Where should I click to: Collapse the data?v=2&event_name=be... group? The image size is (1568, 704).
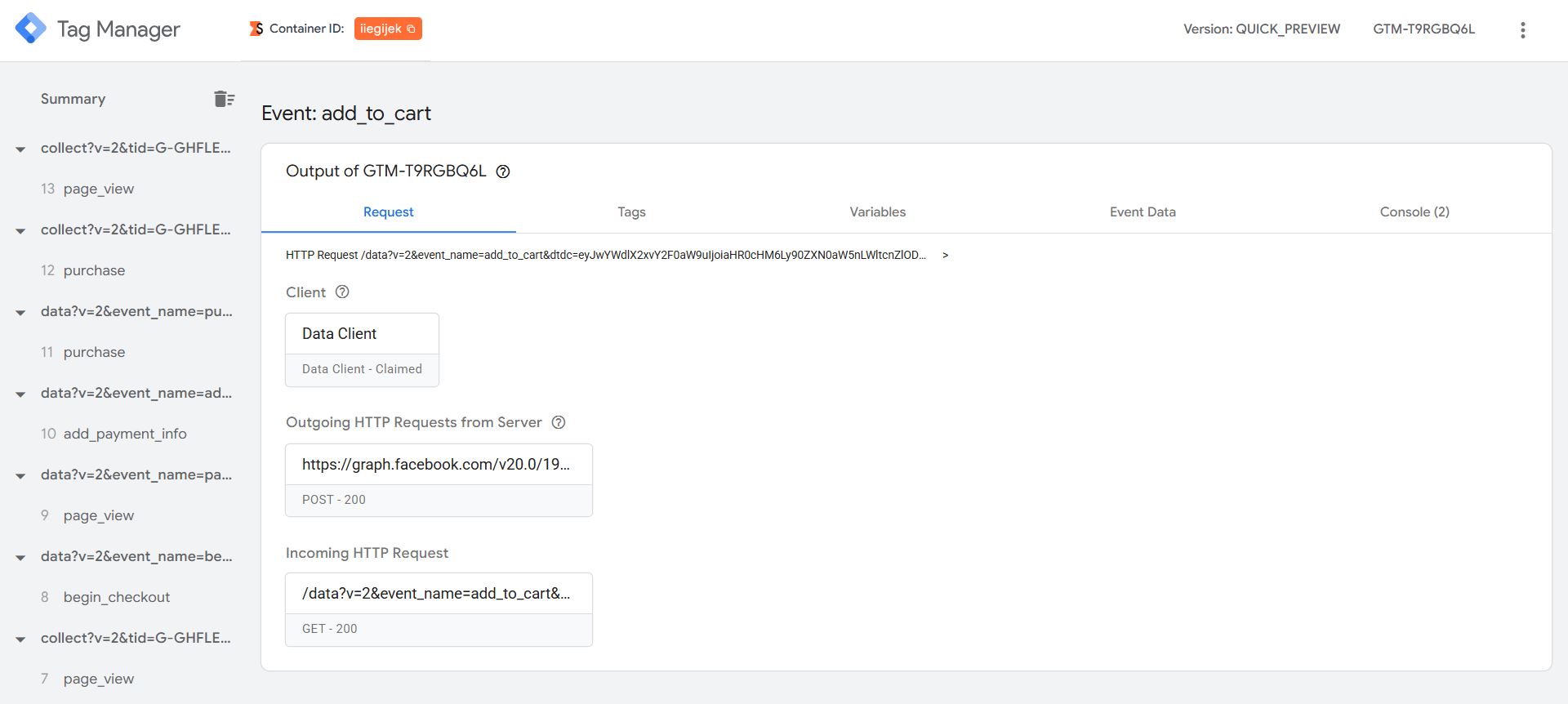pyautogui.click(x=20, y=558)
